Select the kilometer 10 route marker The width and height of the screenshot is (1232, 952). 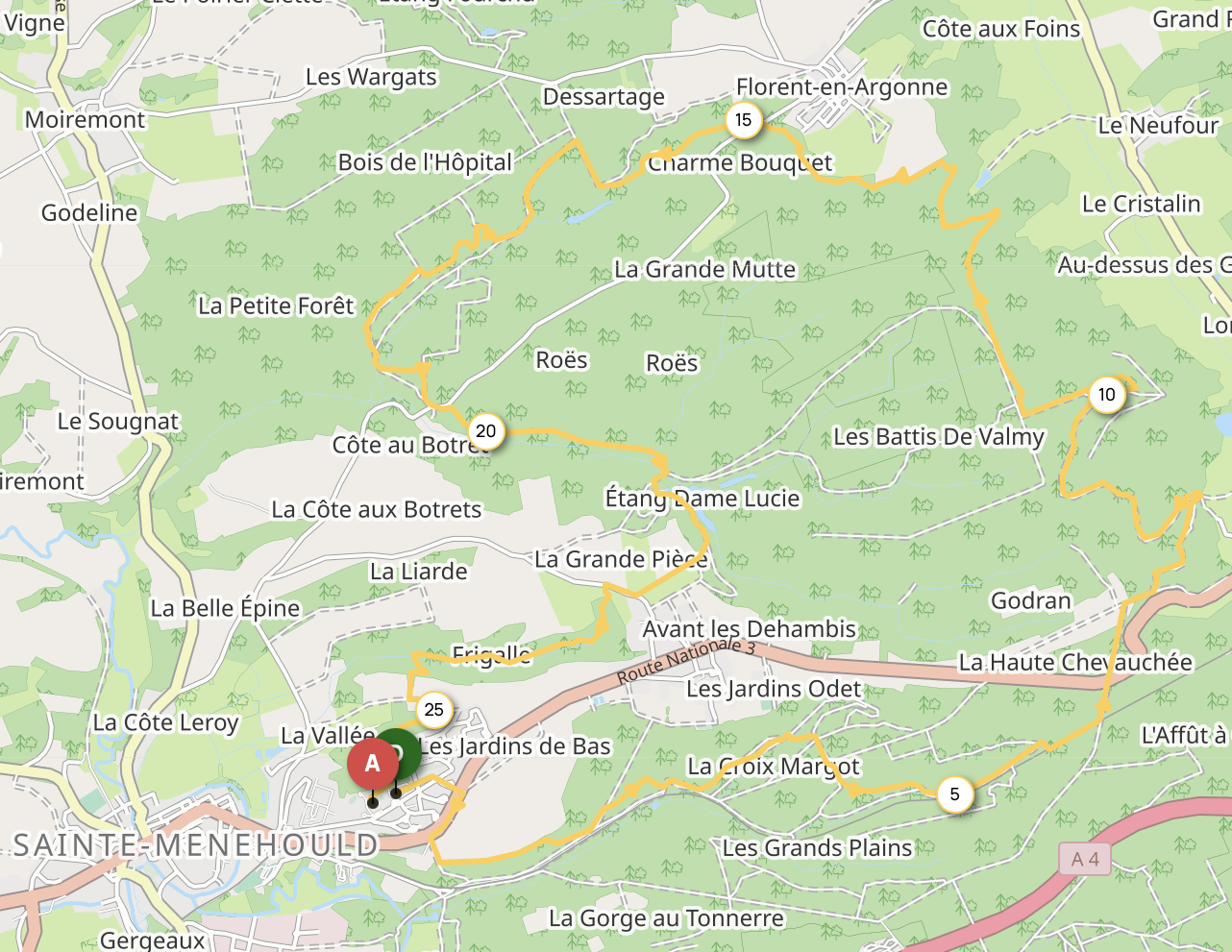point(1107,395)
